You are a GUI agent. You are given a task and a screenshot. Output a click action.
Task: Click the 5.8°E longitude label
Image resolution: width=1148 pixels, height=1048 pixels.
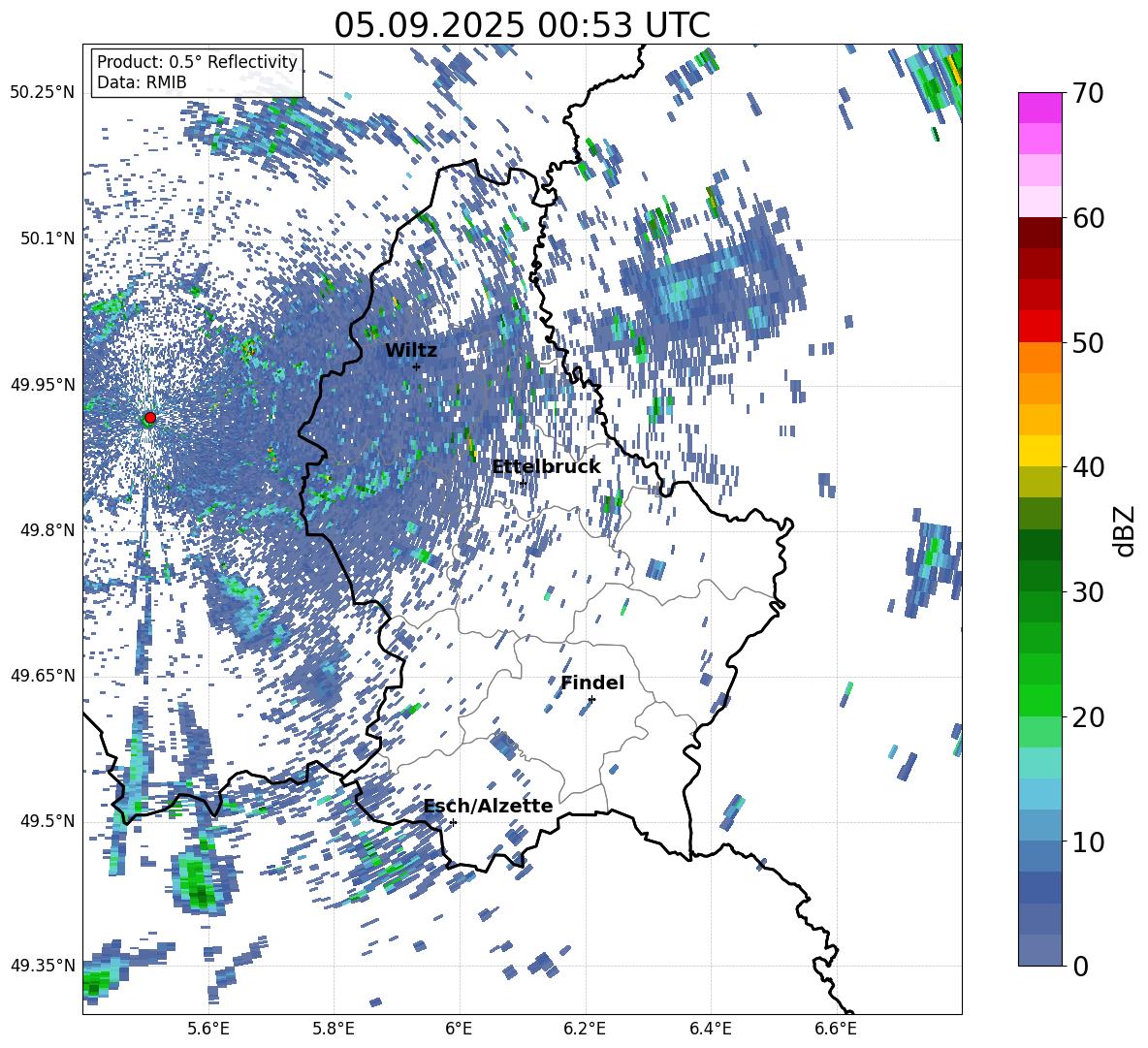[334, 1029]
